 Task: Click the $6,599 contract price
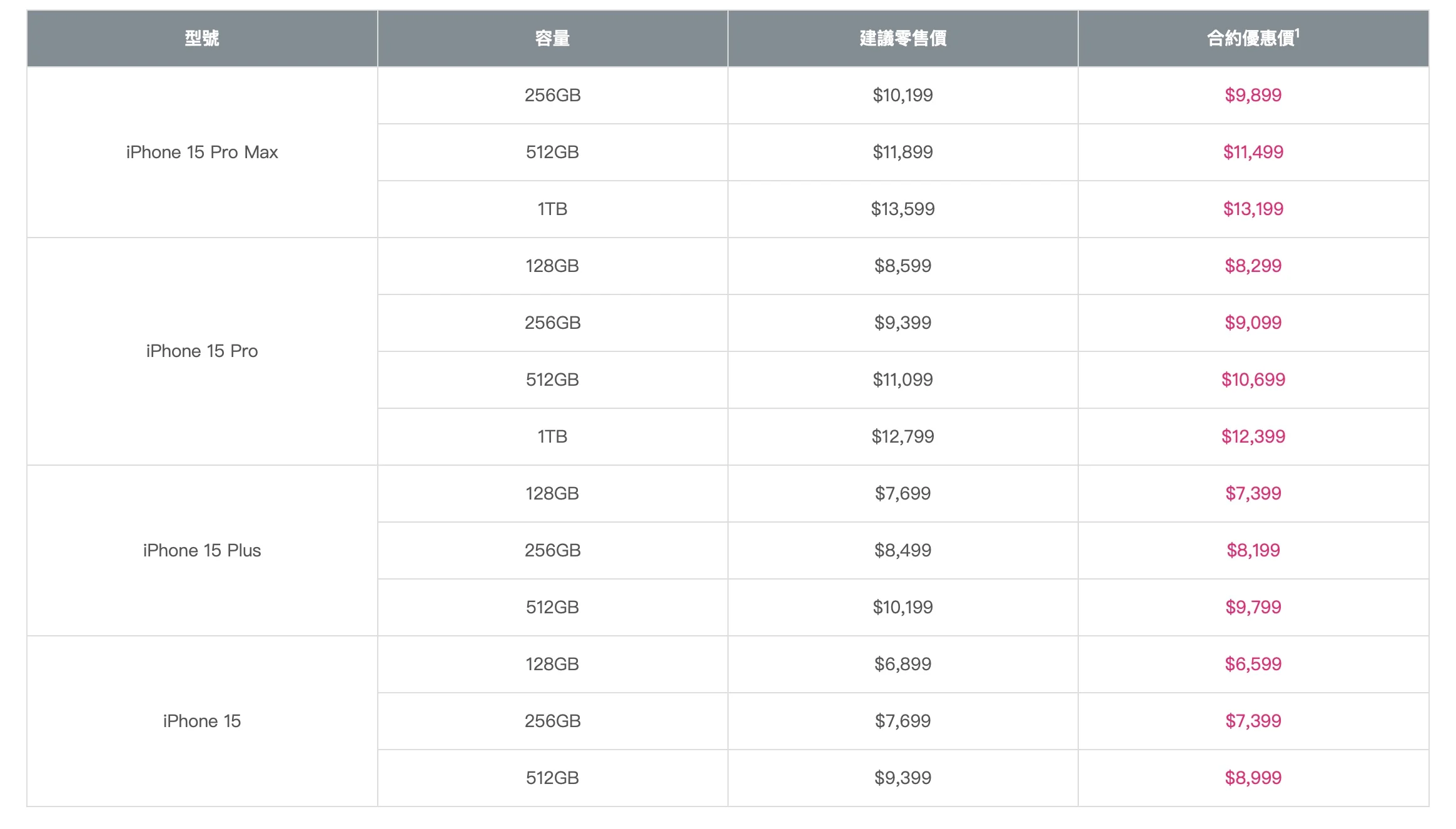(1253, 664)
